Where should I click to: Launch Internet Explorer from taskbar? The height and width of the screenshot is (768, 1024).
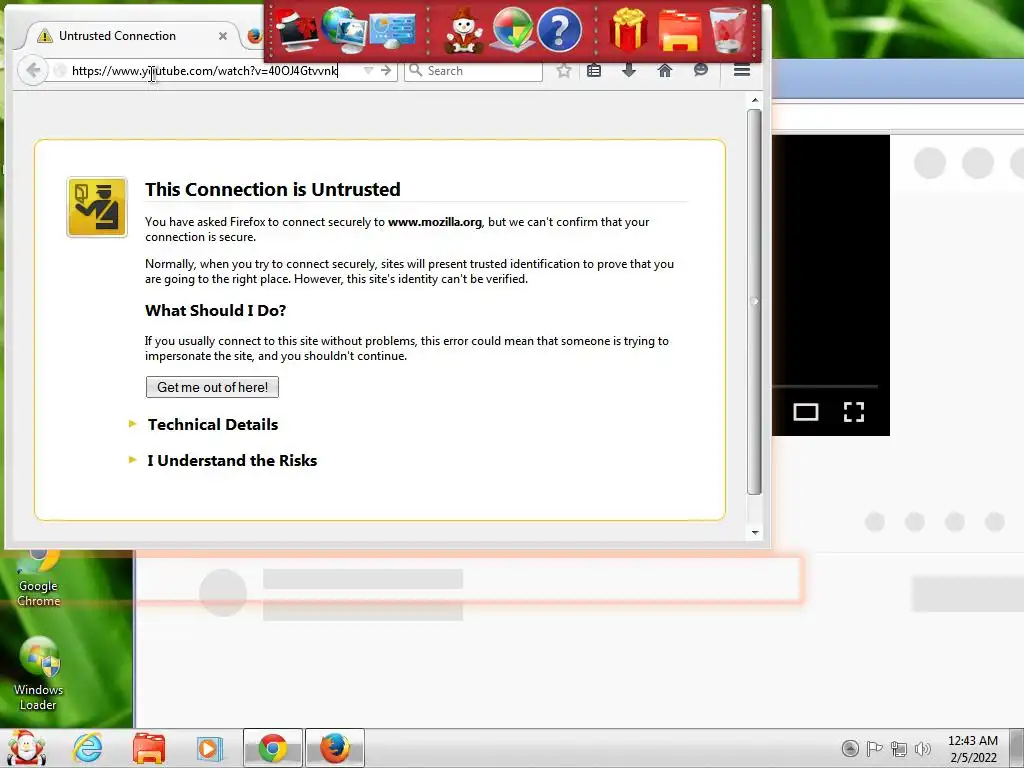click(88, 748)
